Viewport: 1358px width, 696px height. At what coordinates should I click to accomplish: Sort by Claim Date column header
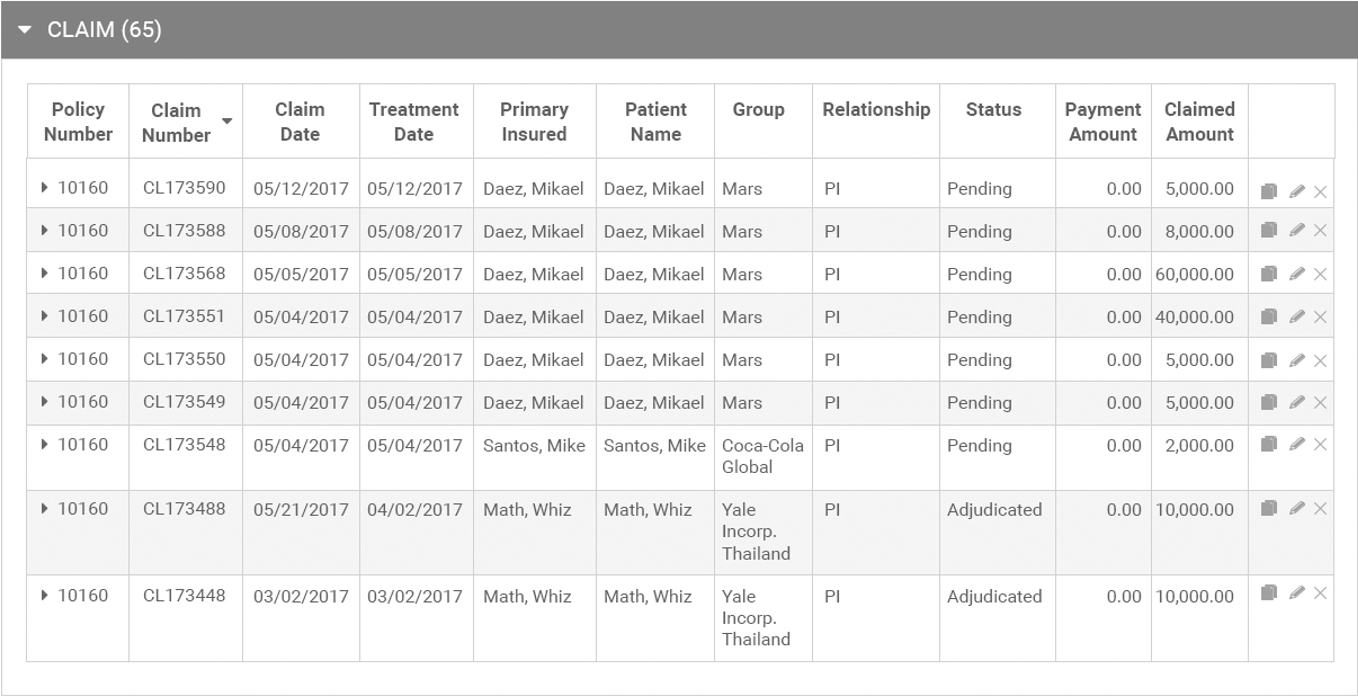point(300,121)
